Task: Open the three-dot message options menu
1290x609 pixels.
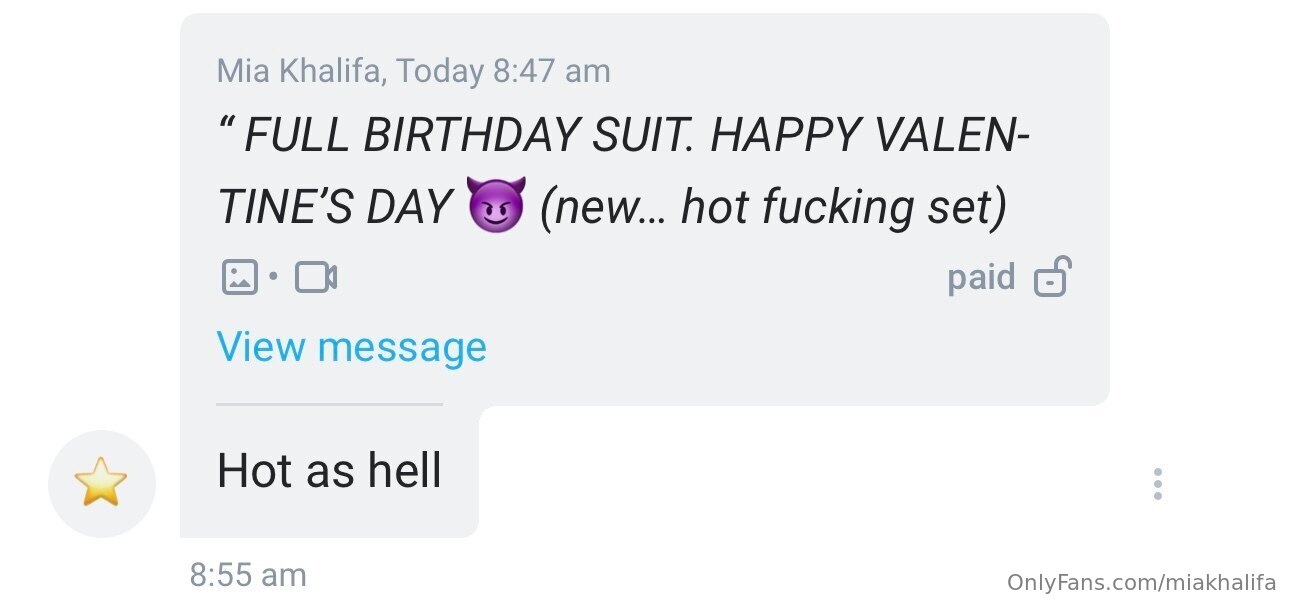Action: [x=1157, y=484]
